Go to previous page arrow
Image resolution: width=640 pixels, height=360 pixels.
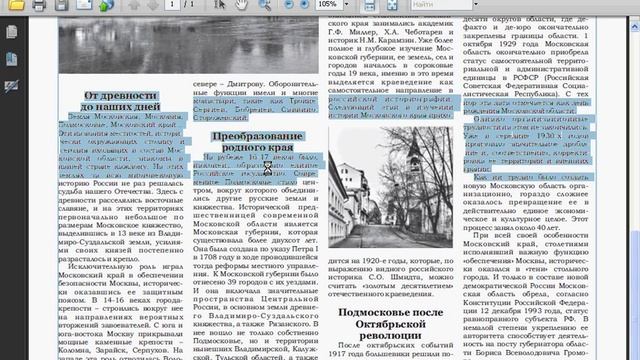[x=133, y=5]
